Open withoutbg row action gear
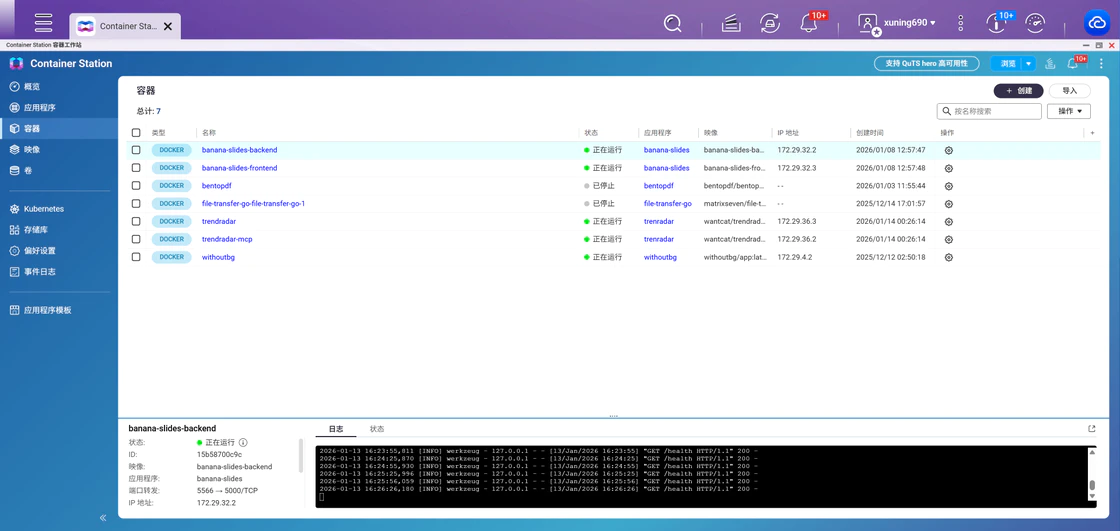The width and height of the screenshot is (1120, 531). click(x=949, y=257)
